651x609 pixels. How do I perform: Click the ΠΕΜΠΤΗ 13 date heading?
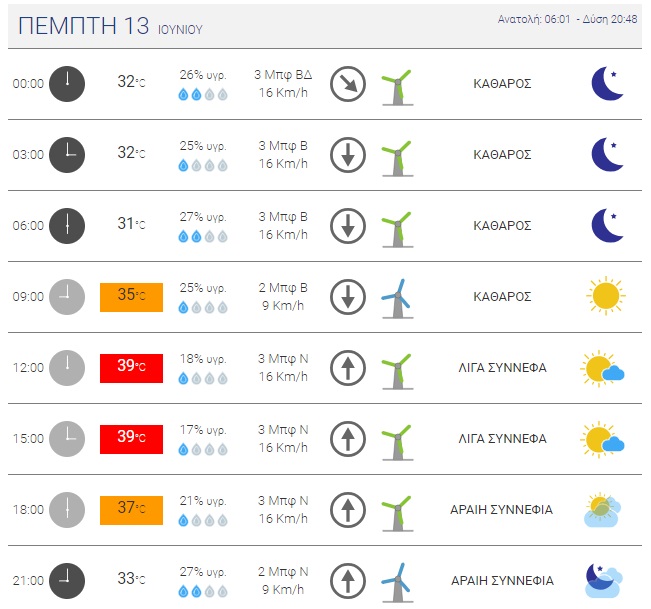pos(83,25)
